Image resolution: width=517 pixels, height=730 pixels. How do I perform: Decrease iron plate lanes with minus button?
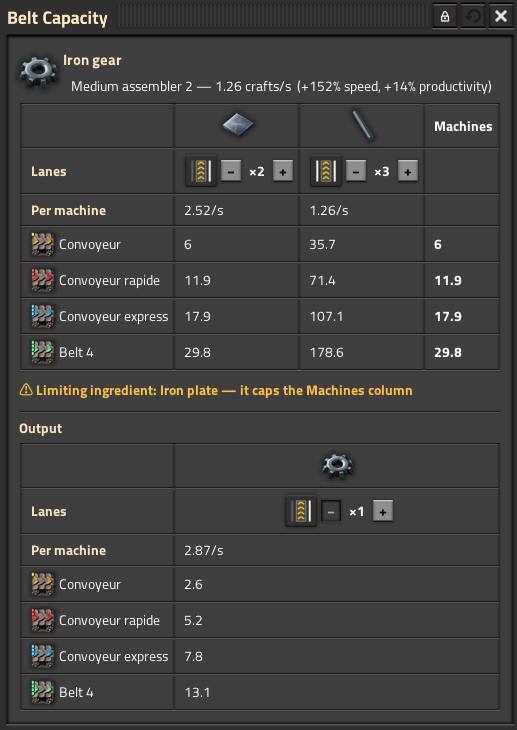pos(231,171)
